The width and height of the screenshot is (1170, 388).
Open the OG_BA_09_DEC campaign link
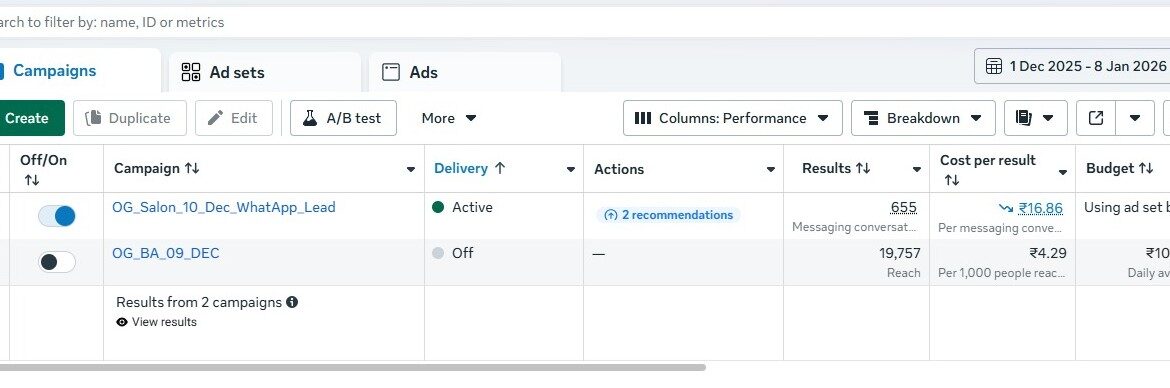[x=166, y=253]
